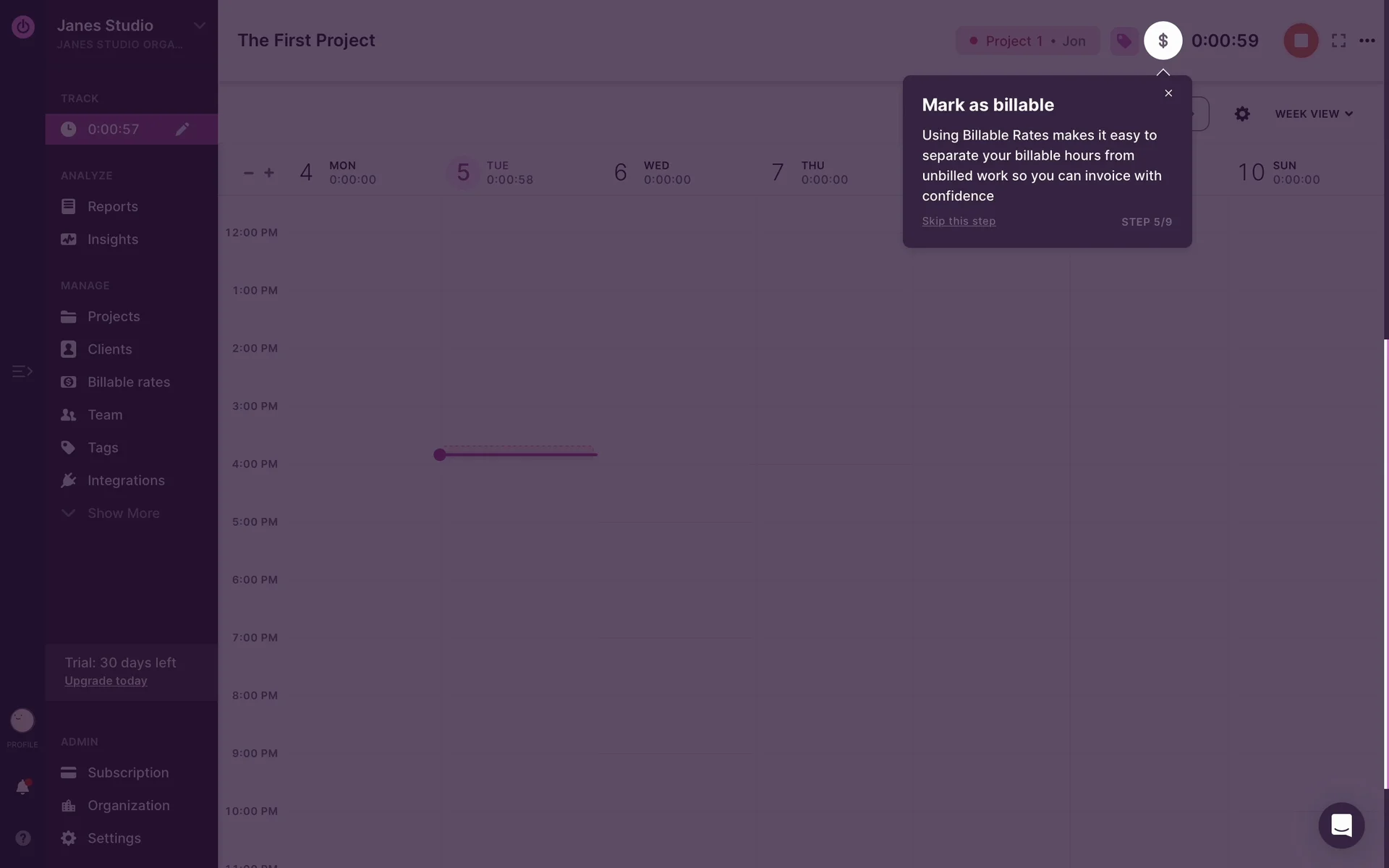Expand the Week View dropdown
Image resolution: width=1389 pixels, height=868 pixels.
(1313, 114)
